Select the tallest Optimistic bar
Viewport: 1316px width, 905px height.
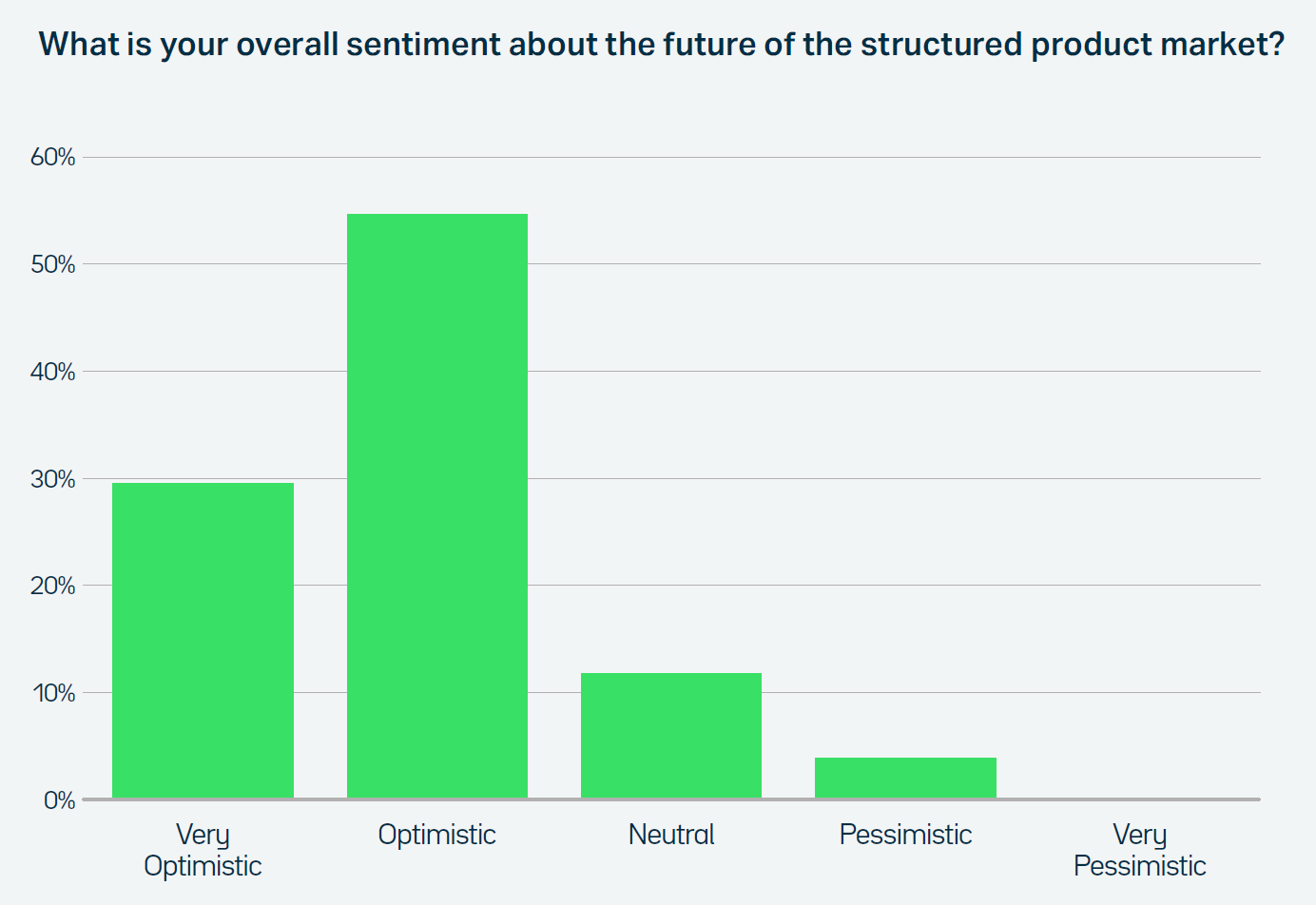pos(436,506)
